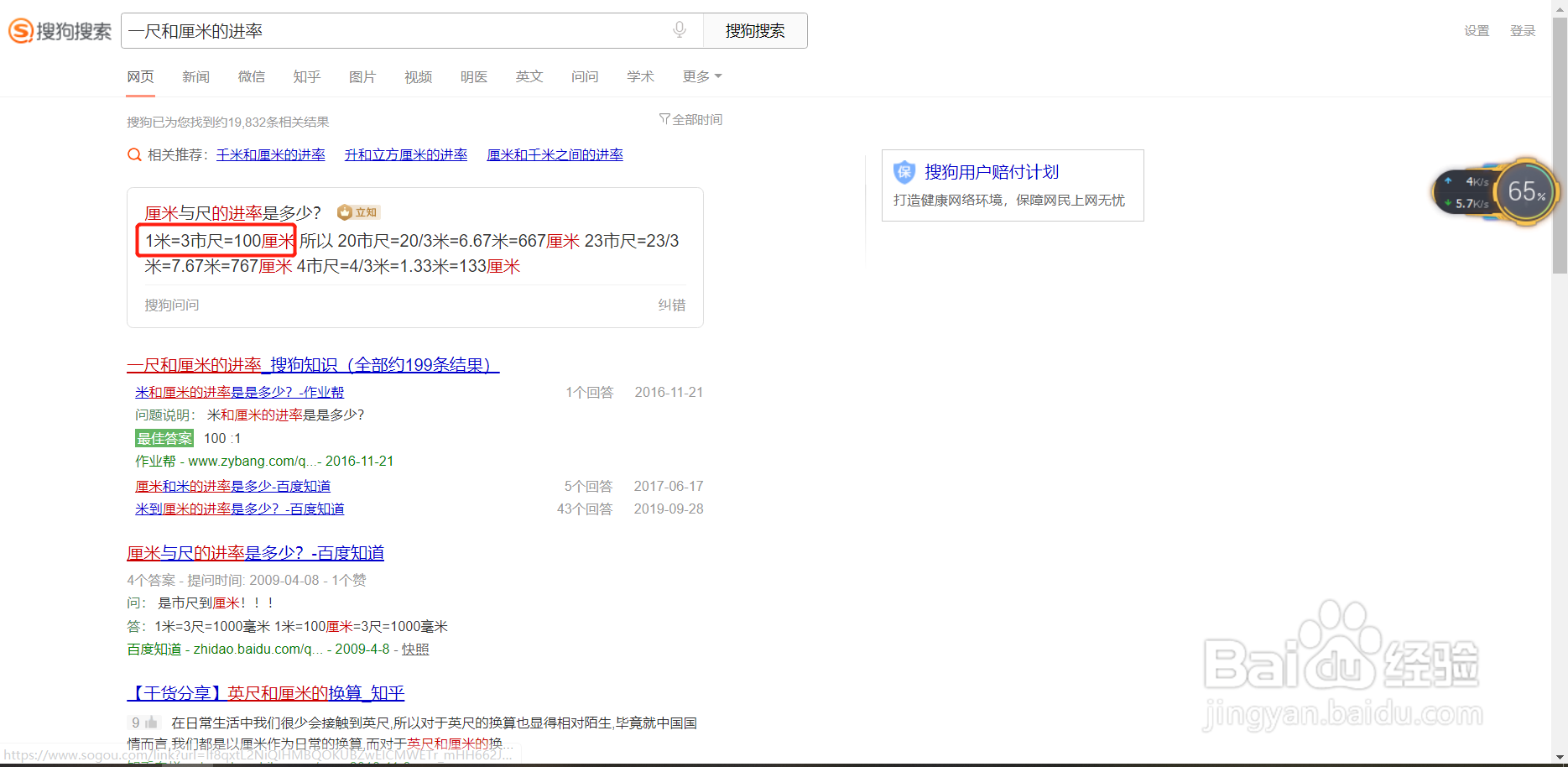Click the page vertical scrollbar thumb

(1560, 146)
